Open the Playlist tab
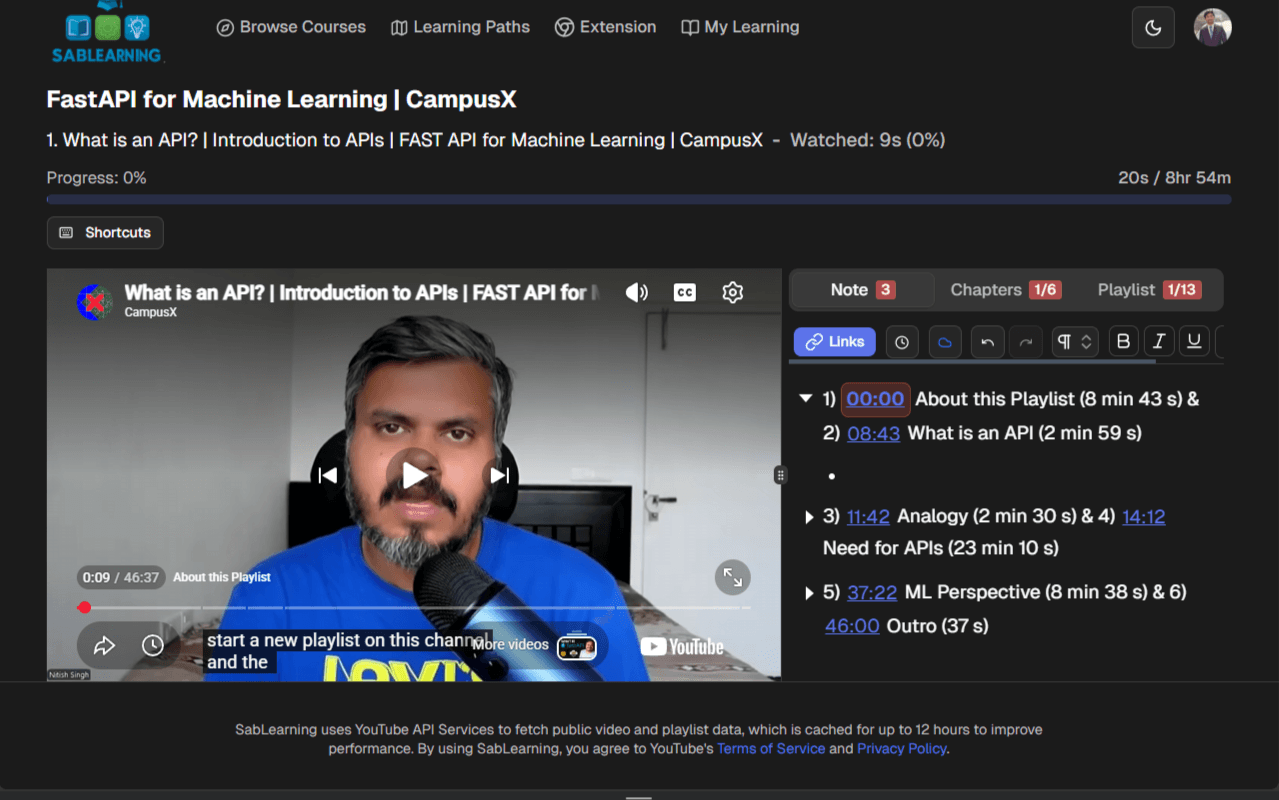 (x=1146, y=289)
